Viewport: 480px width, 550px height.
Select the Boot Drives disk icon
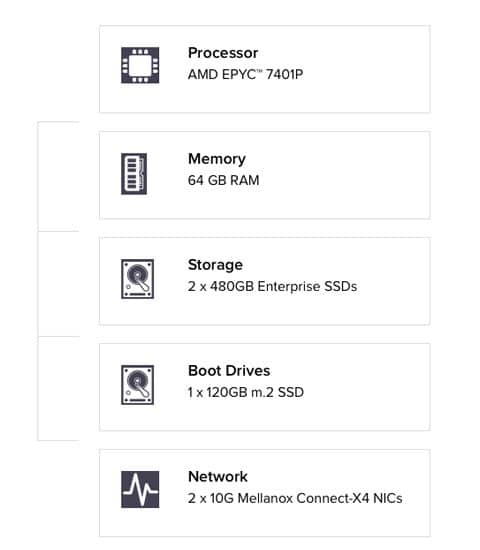138,385
